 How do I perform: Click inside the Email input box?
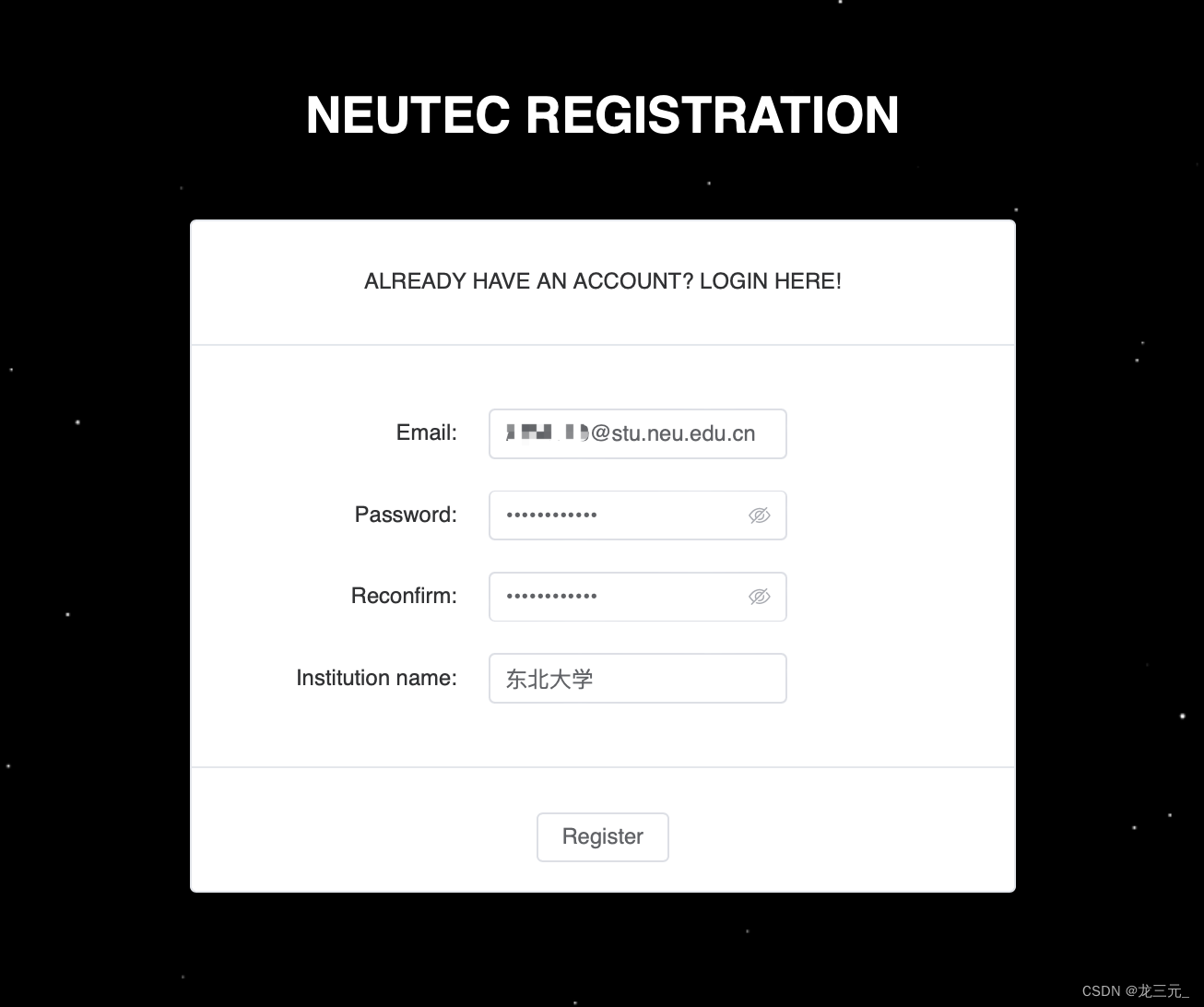pyautogui.click(x=637, y=433)
